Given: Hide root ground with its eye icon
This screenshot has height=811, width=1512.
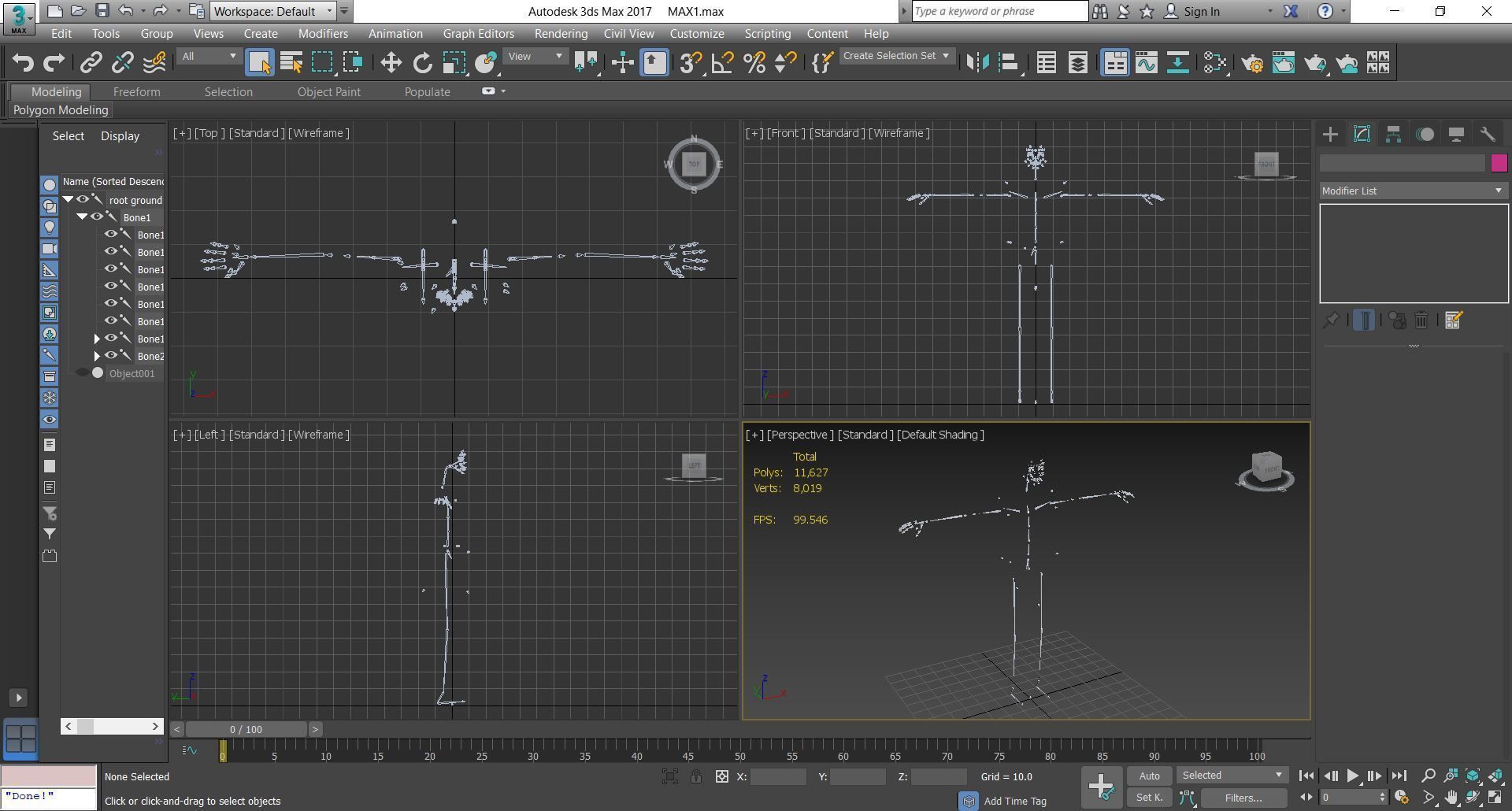Looking at the screenshot, I should point(82,200).
